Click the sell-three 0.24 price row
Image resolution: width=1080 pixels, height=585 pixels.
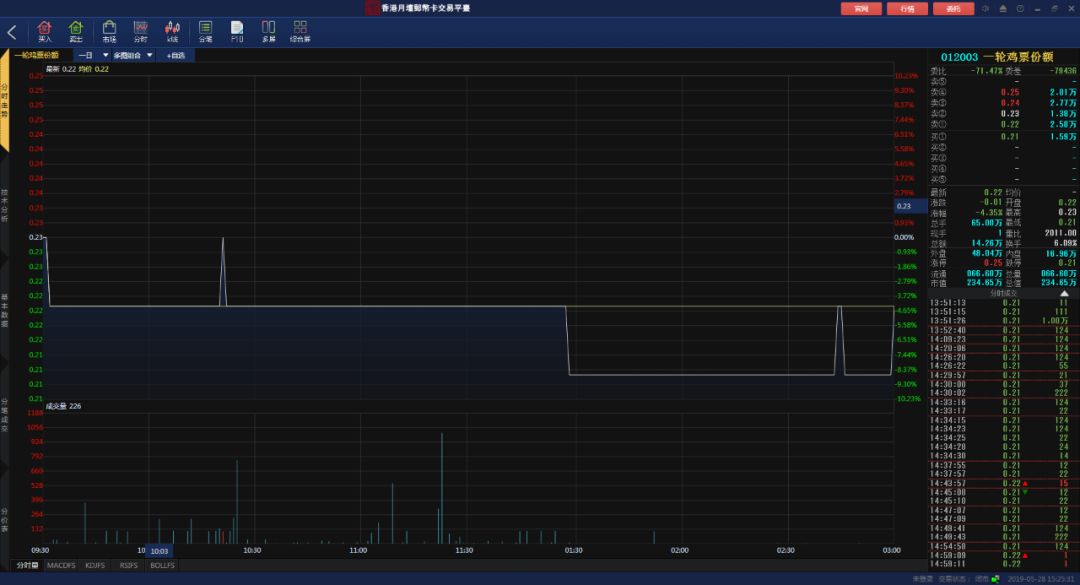1003,103
